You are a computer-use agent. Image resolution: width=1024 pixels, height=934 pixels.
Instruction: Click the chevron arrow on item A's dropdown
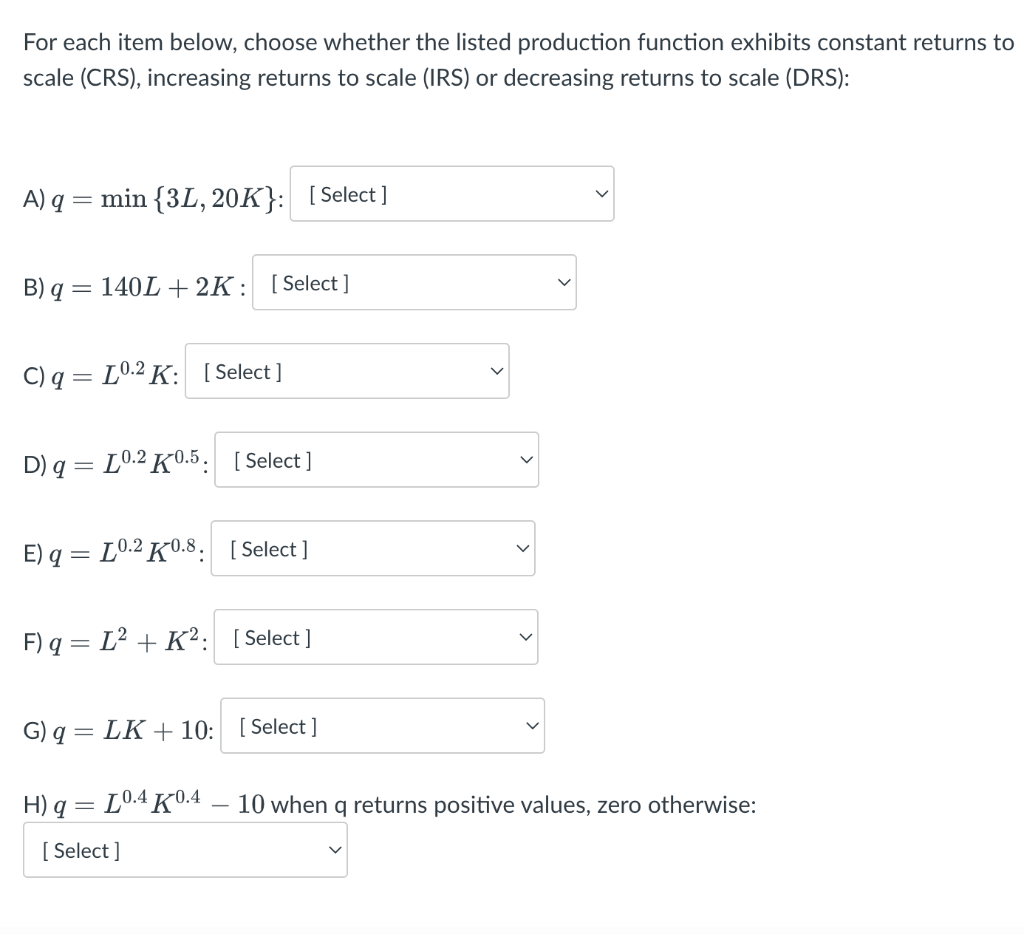pyautogui.click(x=602, y=193)
